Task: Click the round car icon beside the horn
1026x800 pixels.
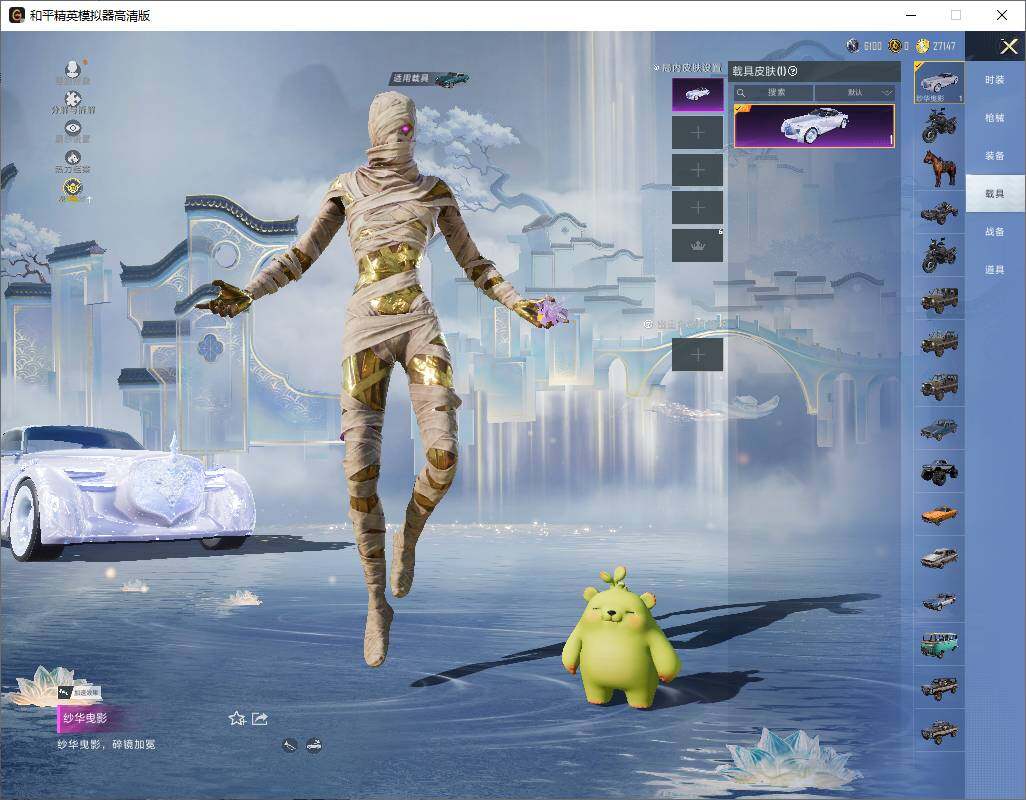Action: pyautogui.click(x=314, y=745)
